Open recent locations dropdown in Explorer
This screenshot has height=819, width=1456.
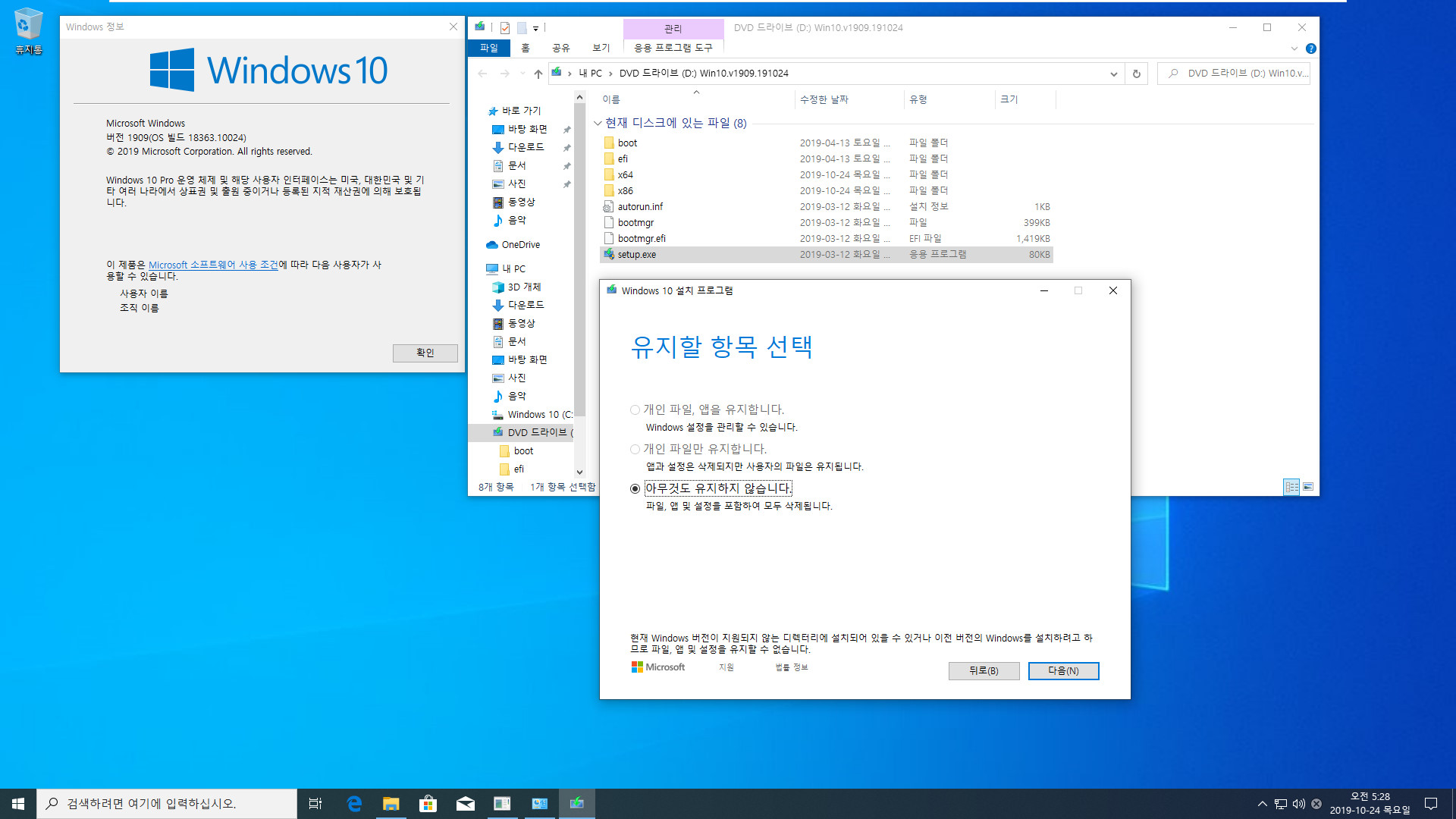click(522, 74)
